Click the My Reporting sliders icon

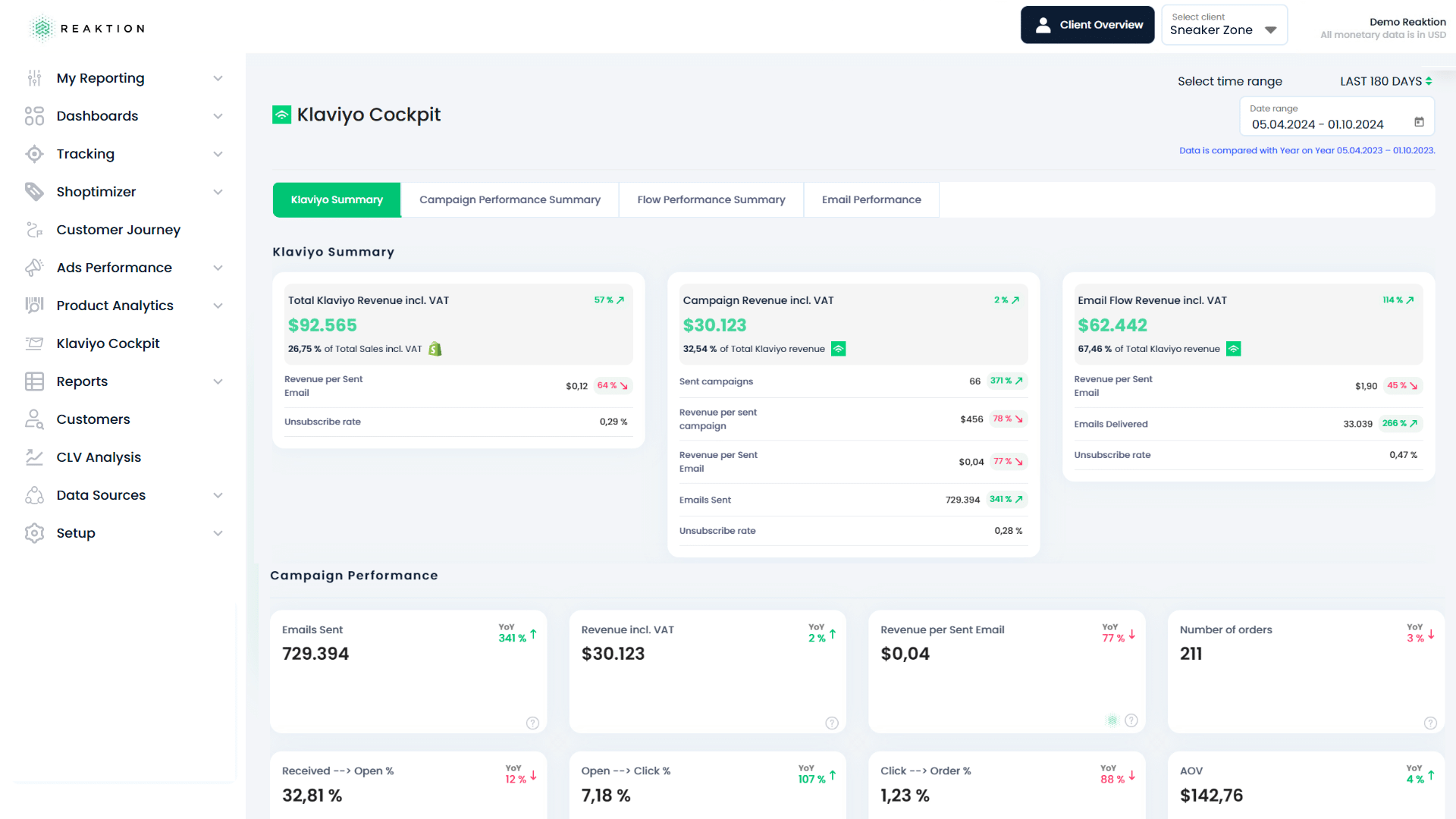coord(34,78)
